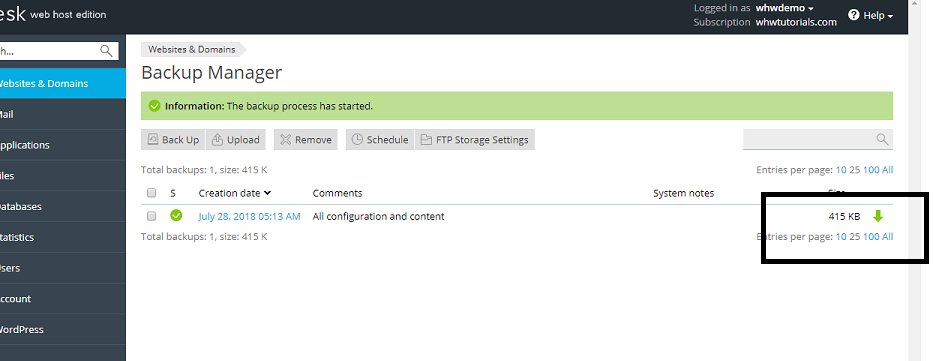Select Websites & Domains in sidebar

tap(63, 83)
